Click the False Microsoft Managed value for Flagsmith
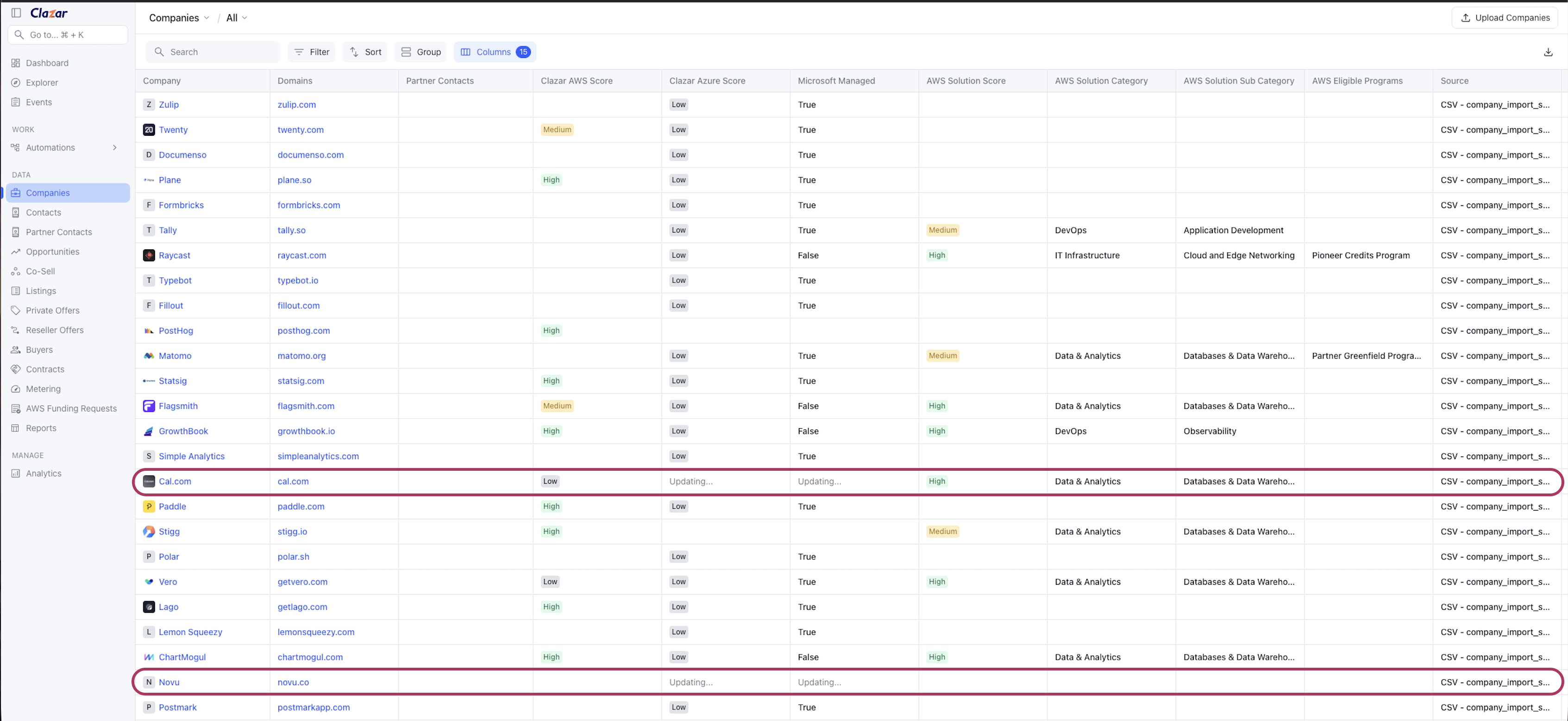 (808, 406)
